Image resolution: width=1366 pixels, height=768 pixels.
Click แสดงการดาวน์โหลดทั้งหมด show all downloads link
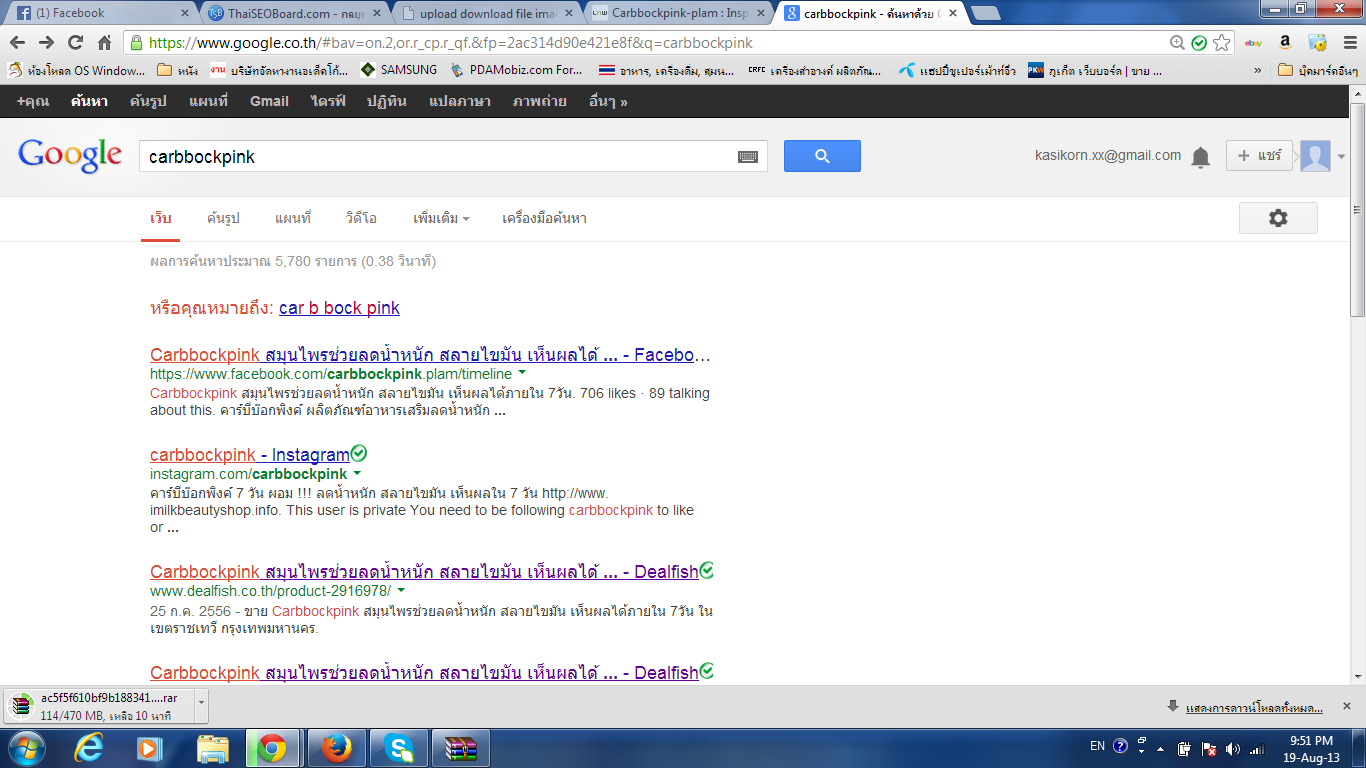click(x=1254, y=707)
